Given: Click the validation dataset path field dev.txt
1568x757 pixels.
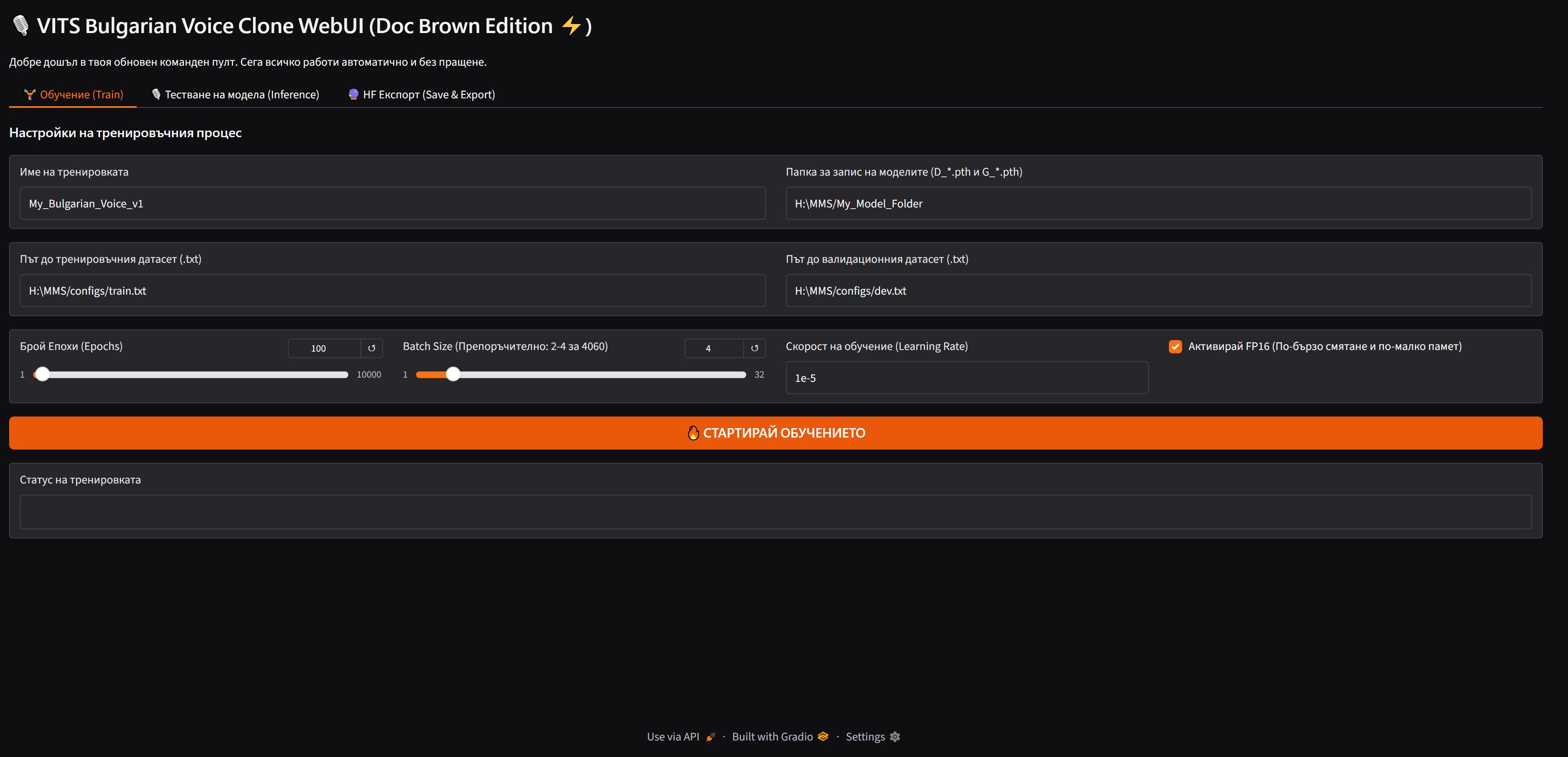Looking at the screenshot, I should (x=1159, y=290).
